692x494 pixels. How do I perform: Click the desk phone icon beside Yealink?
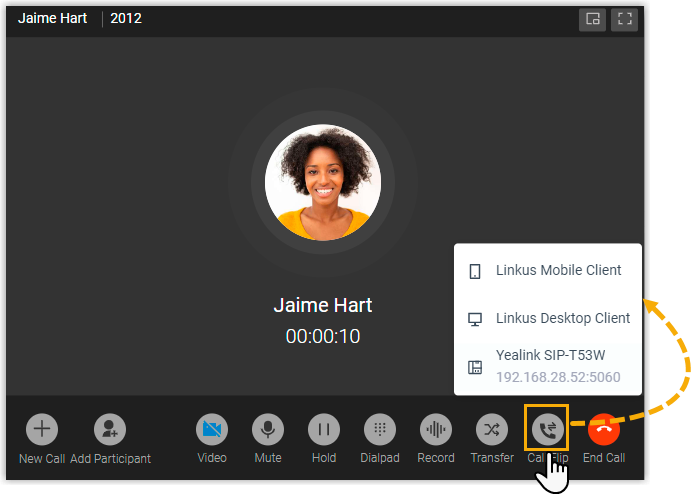[x=475, y=367]
